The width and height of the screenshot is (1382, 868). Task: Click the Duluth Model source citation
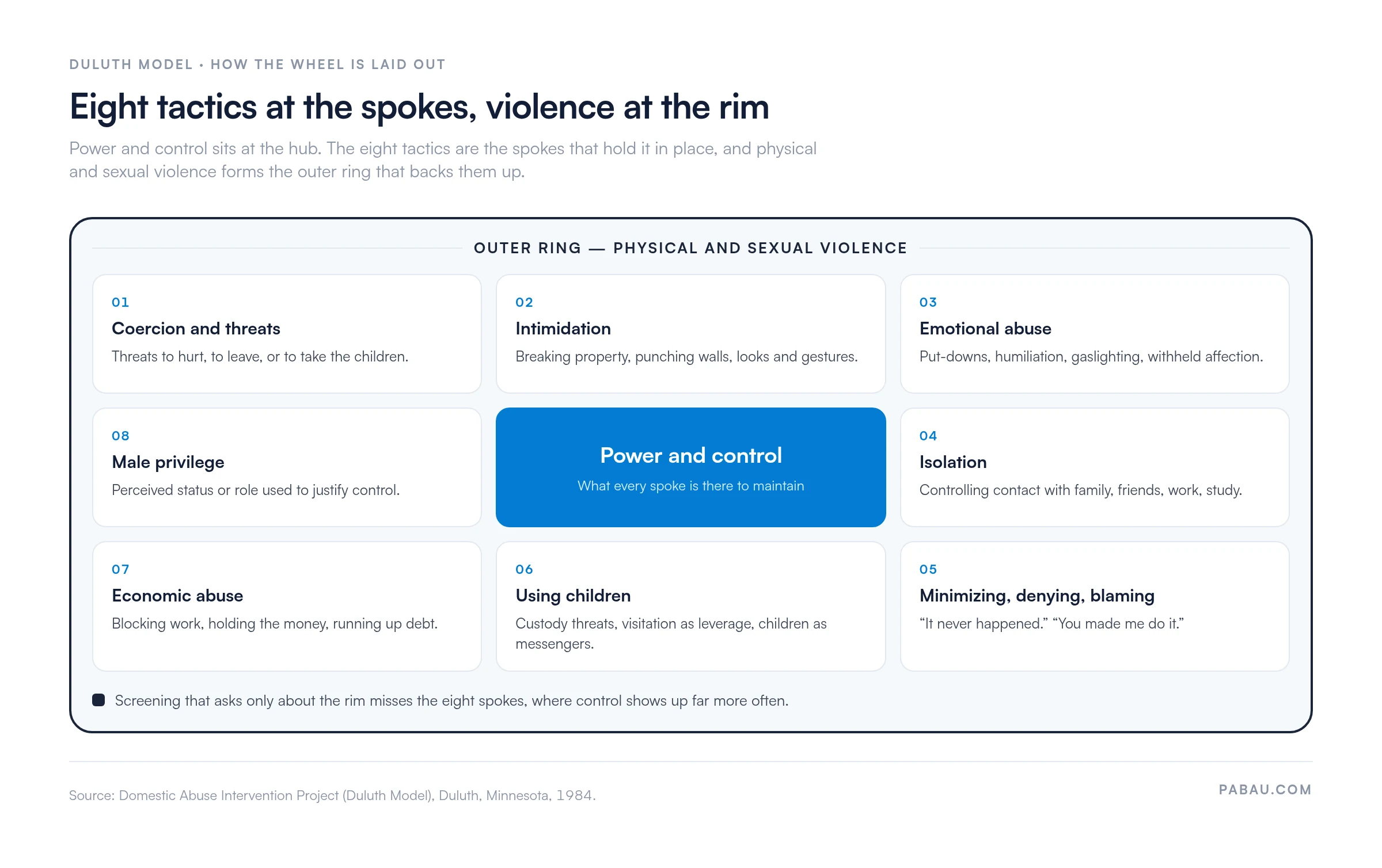pos(332,795)
